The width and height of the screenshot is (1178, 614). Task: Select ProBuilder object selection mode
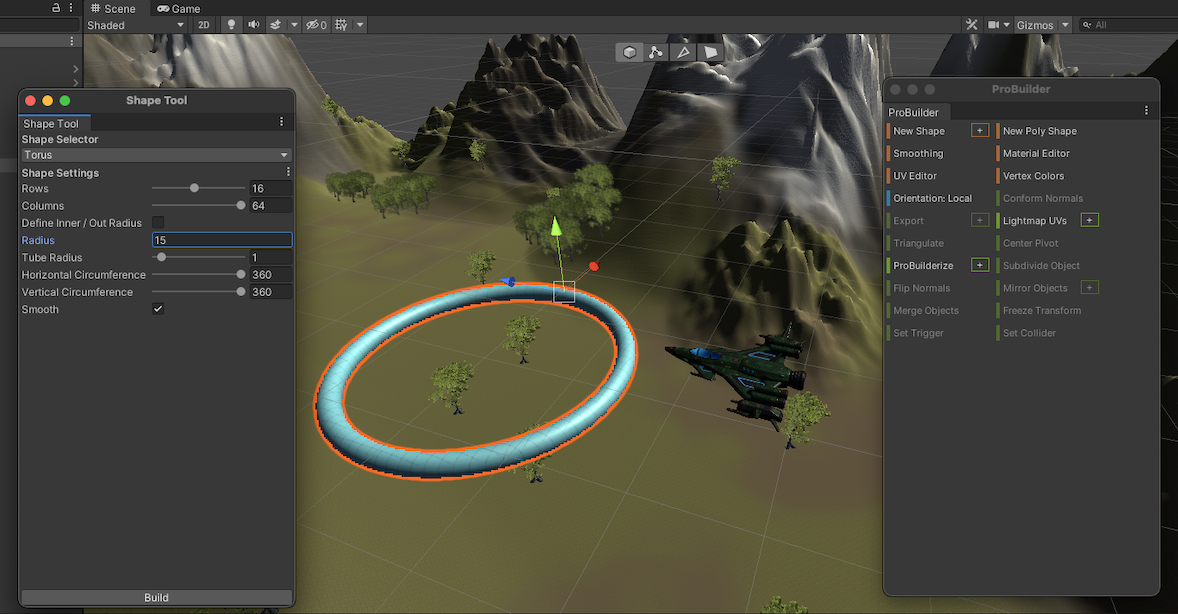click(629, 52)
